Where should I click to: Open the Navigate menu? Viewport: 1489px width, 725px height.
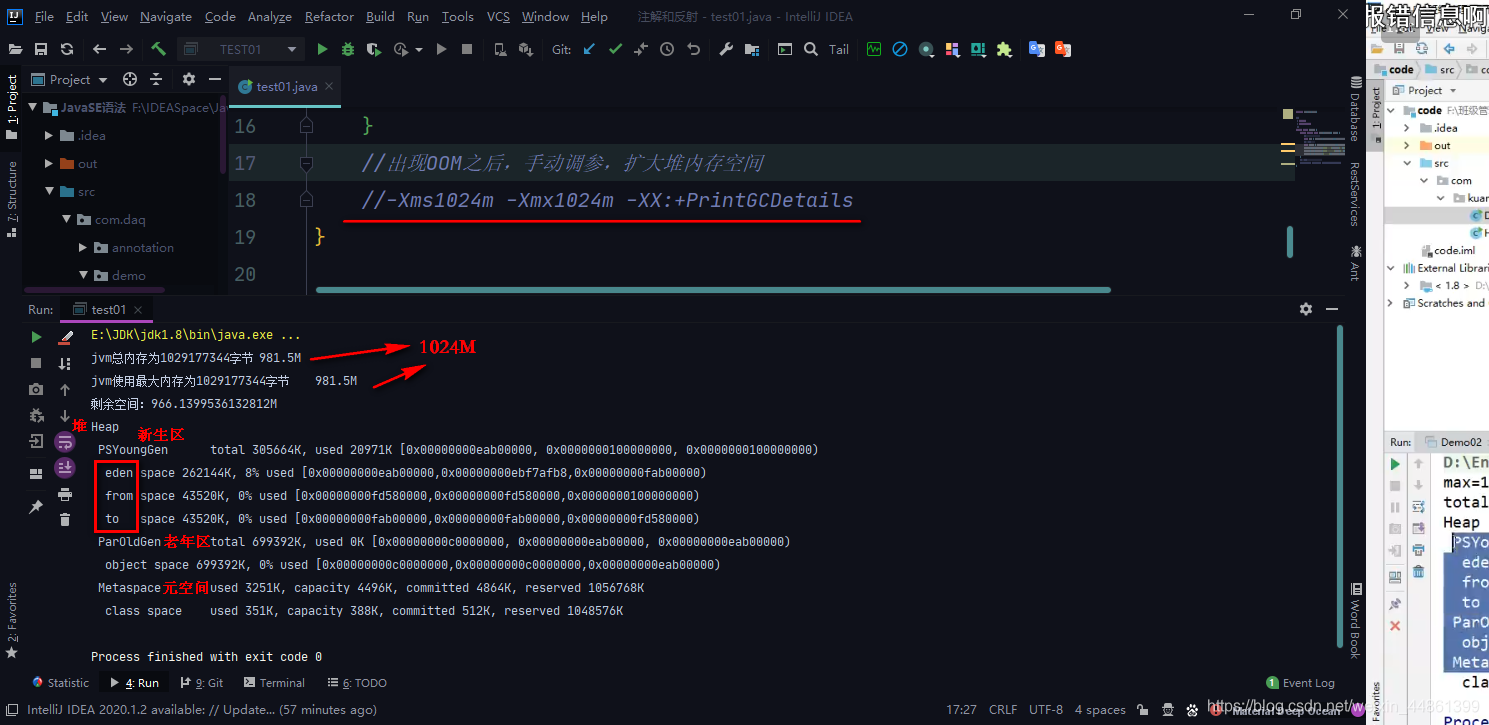[166, 17]
